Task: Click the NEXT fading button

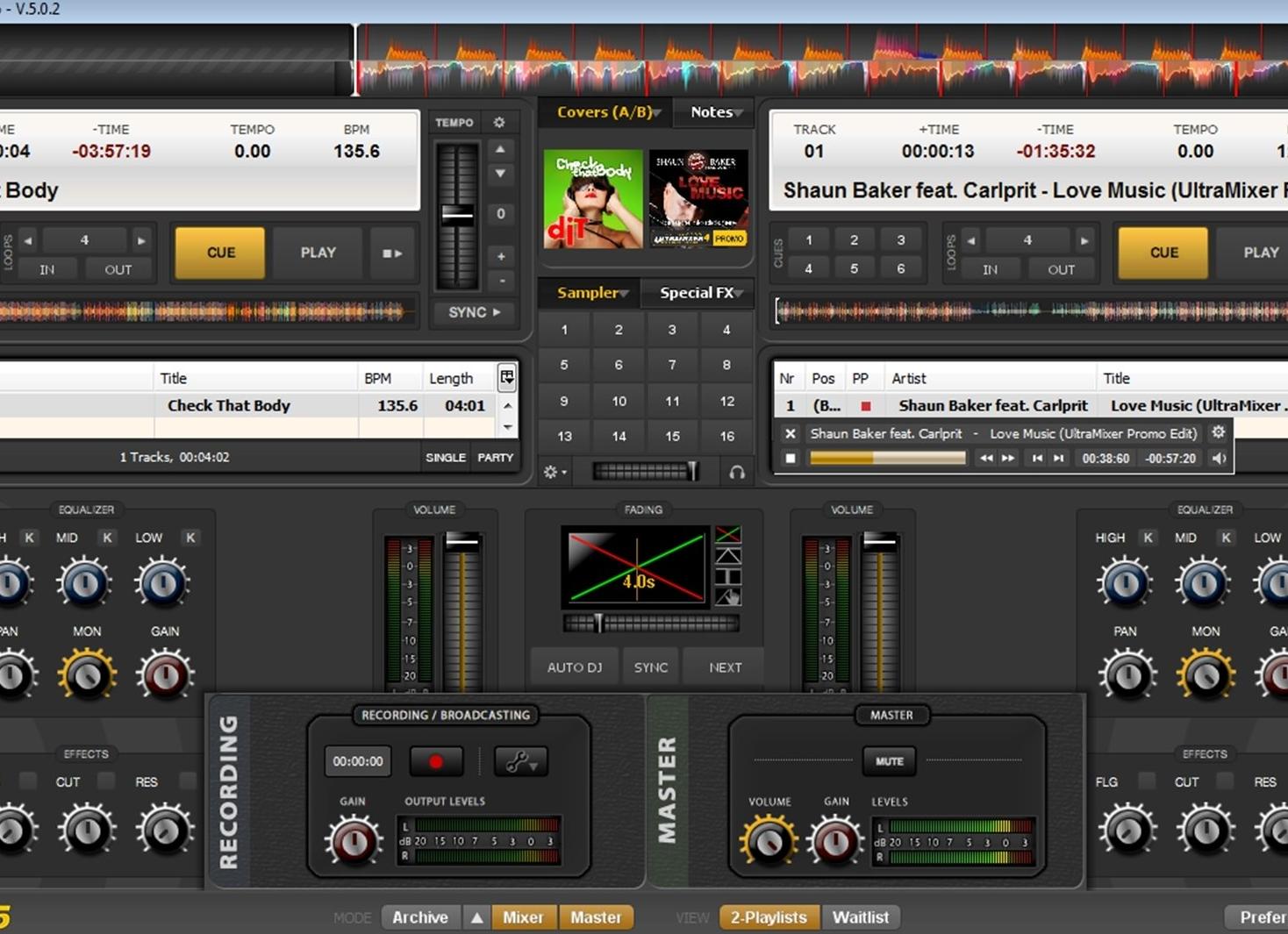Action: (x=725, y=667)
